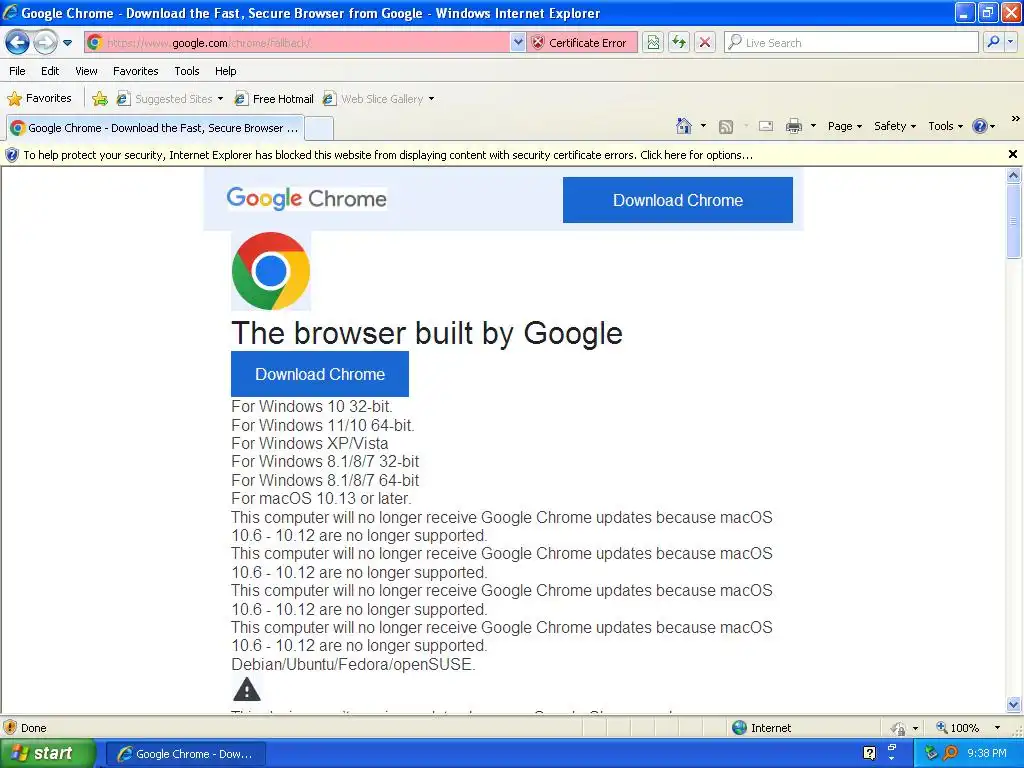Click the header Download Chrome button

[678, 200]
